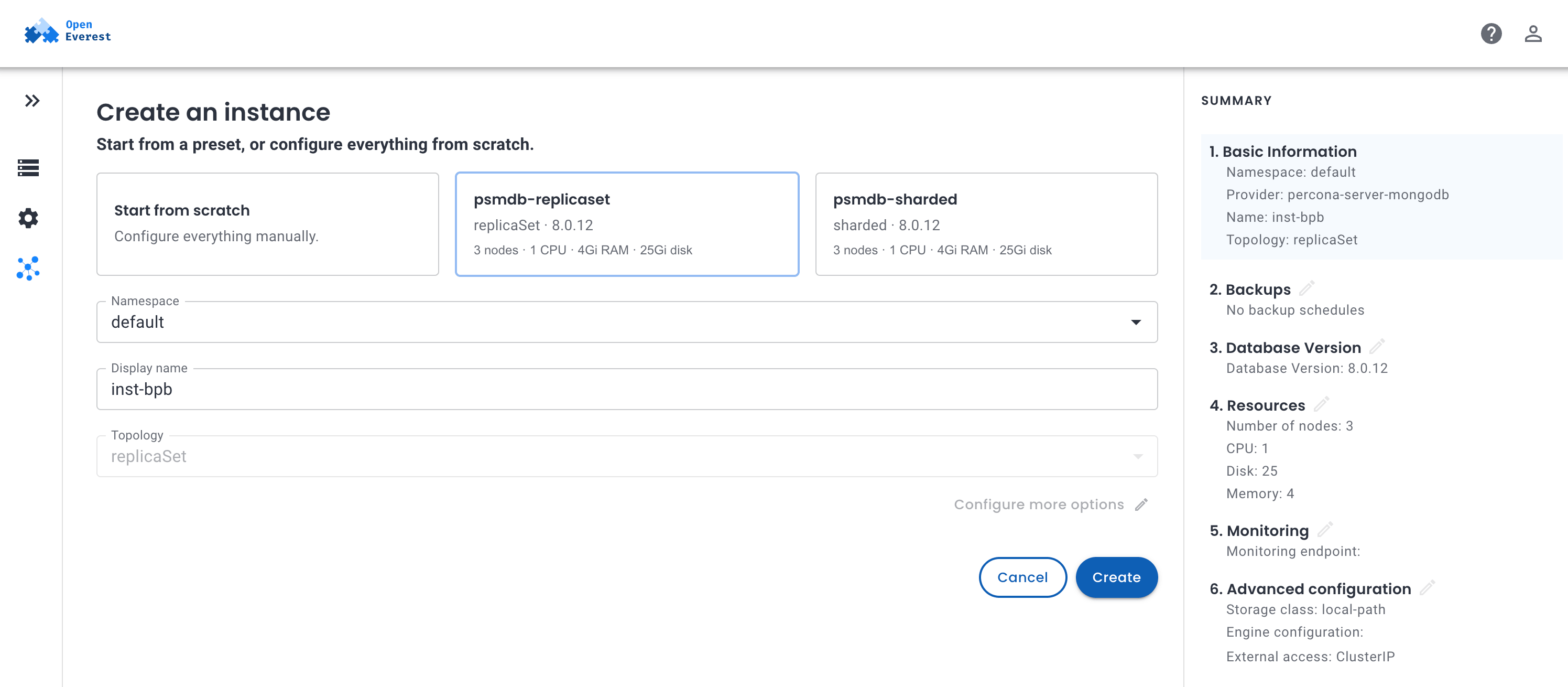Click the Open Everest logo
Viewport: 1568px width, 687px height.
68,31
